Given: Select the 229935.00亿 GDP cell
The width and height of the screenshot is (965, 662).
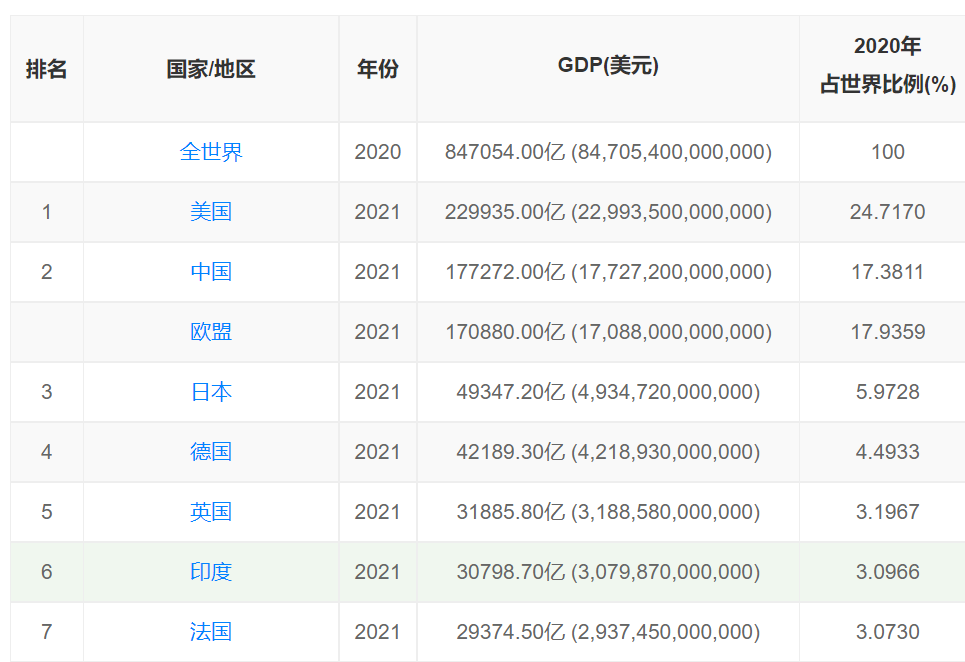Looking at the screenshot, I should click(608, 212).
